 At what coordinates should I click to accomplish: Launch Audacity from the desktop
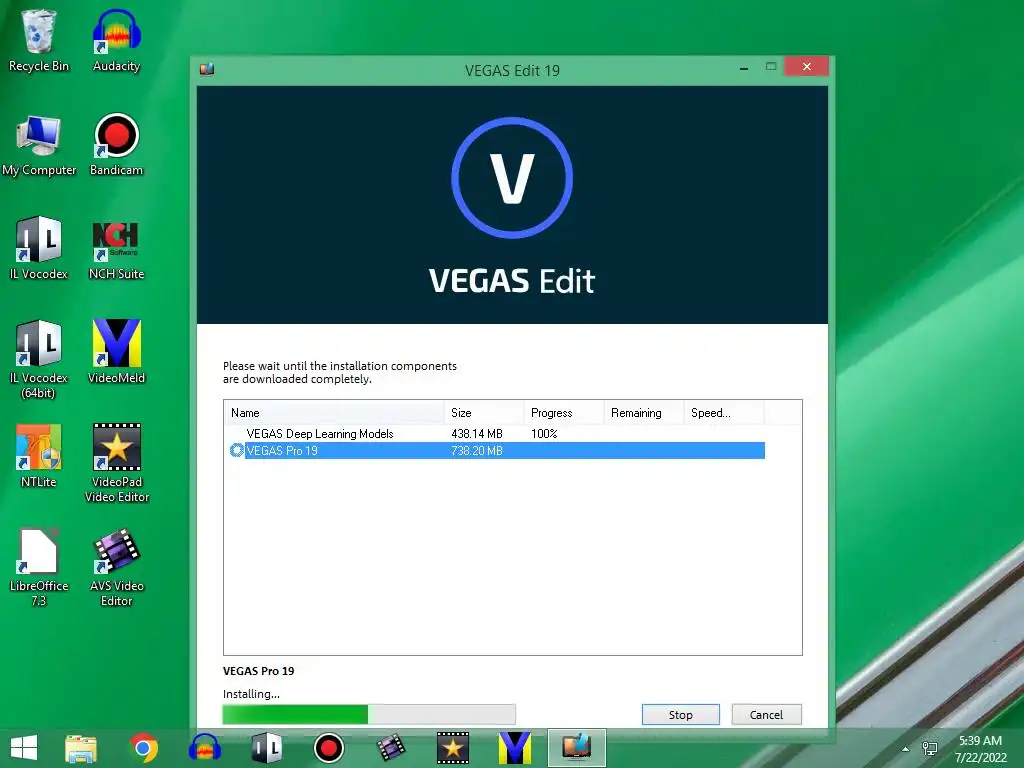pyautogui.click(x=116, y=39)
